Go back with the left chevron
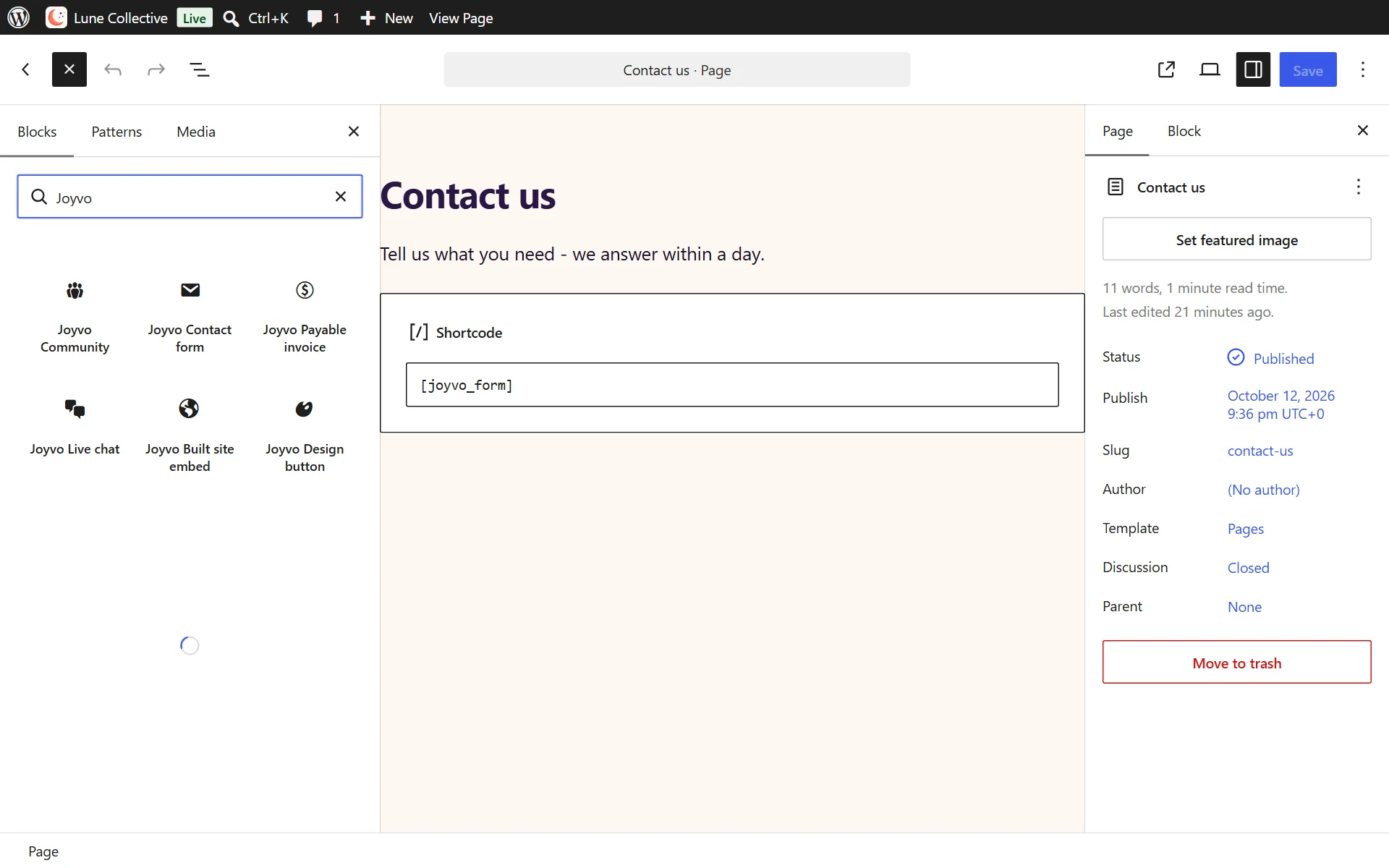 (26, 69)
